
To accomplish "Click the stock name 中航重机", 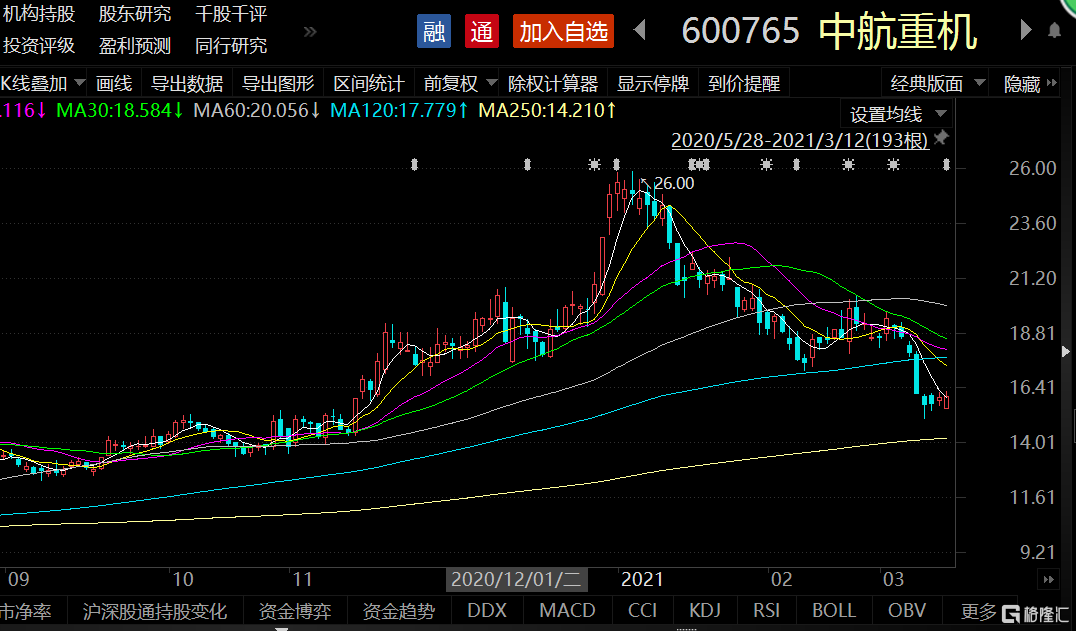I will [898, 32].
